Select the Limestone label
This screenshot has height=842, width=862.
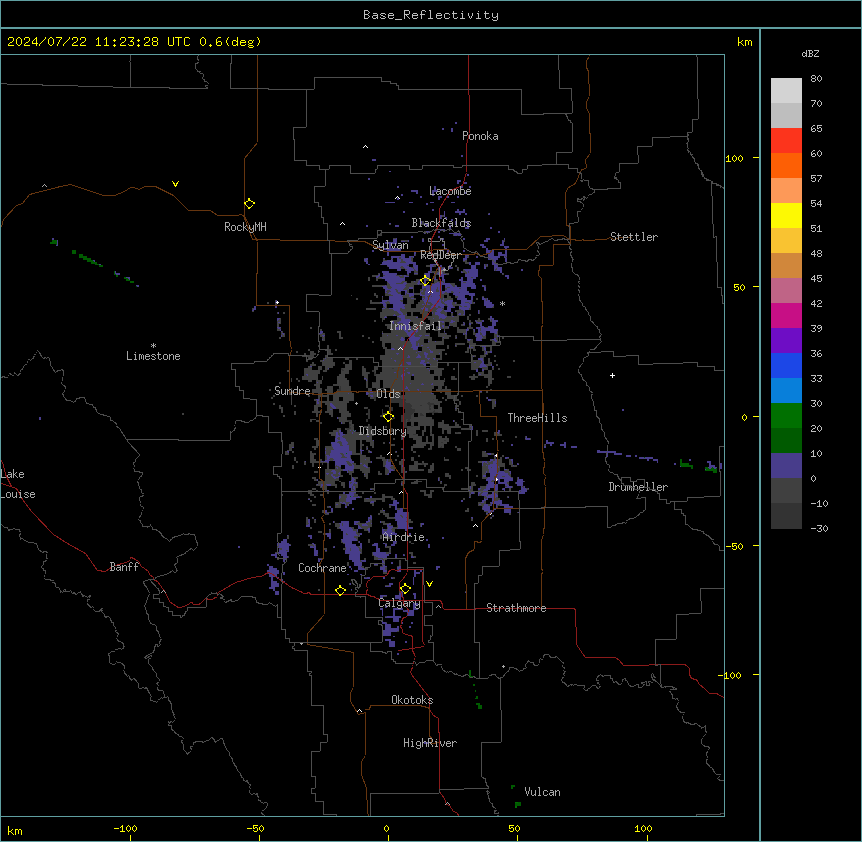tap(153, 356)
